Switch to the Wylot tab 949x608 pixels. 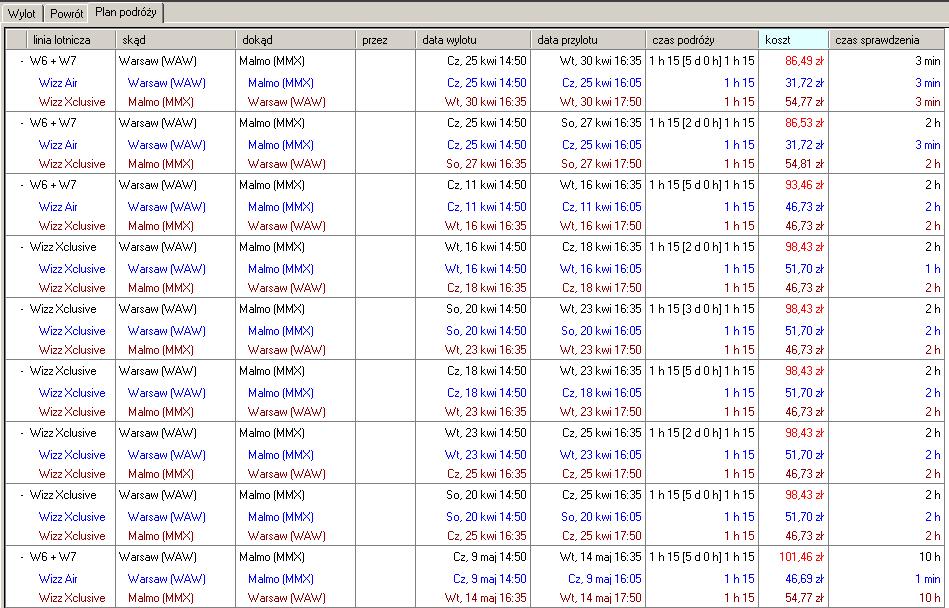(21, 13)
